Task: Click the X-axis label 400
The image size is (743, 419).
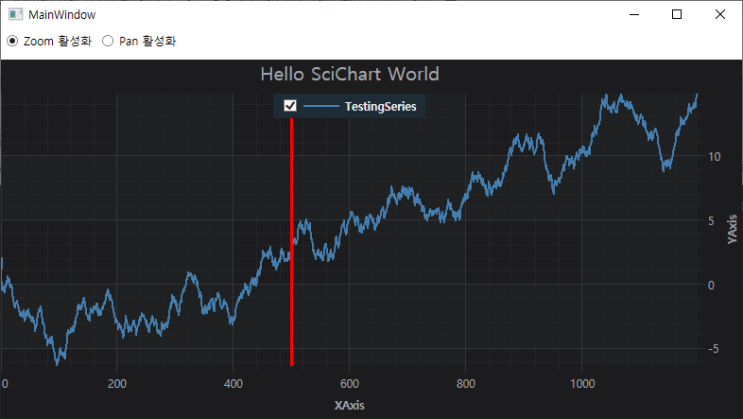Action: (x=233, y=383)
